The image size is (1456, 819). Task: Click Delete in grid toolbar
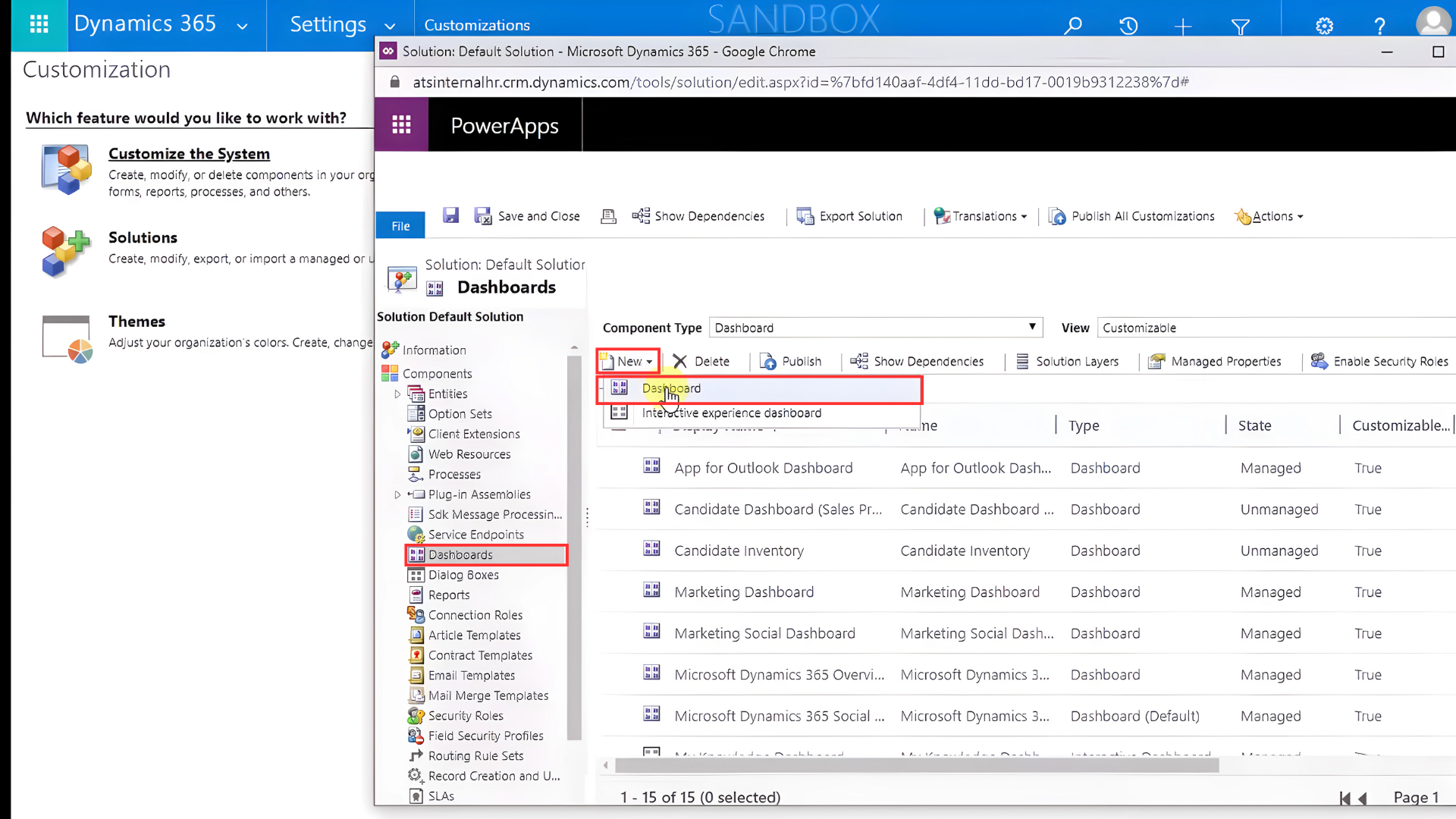701,361
